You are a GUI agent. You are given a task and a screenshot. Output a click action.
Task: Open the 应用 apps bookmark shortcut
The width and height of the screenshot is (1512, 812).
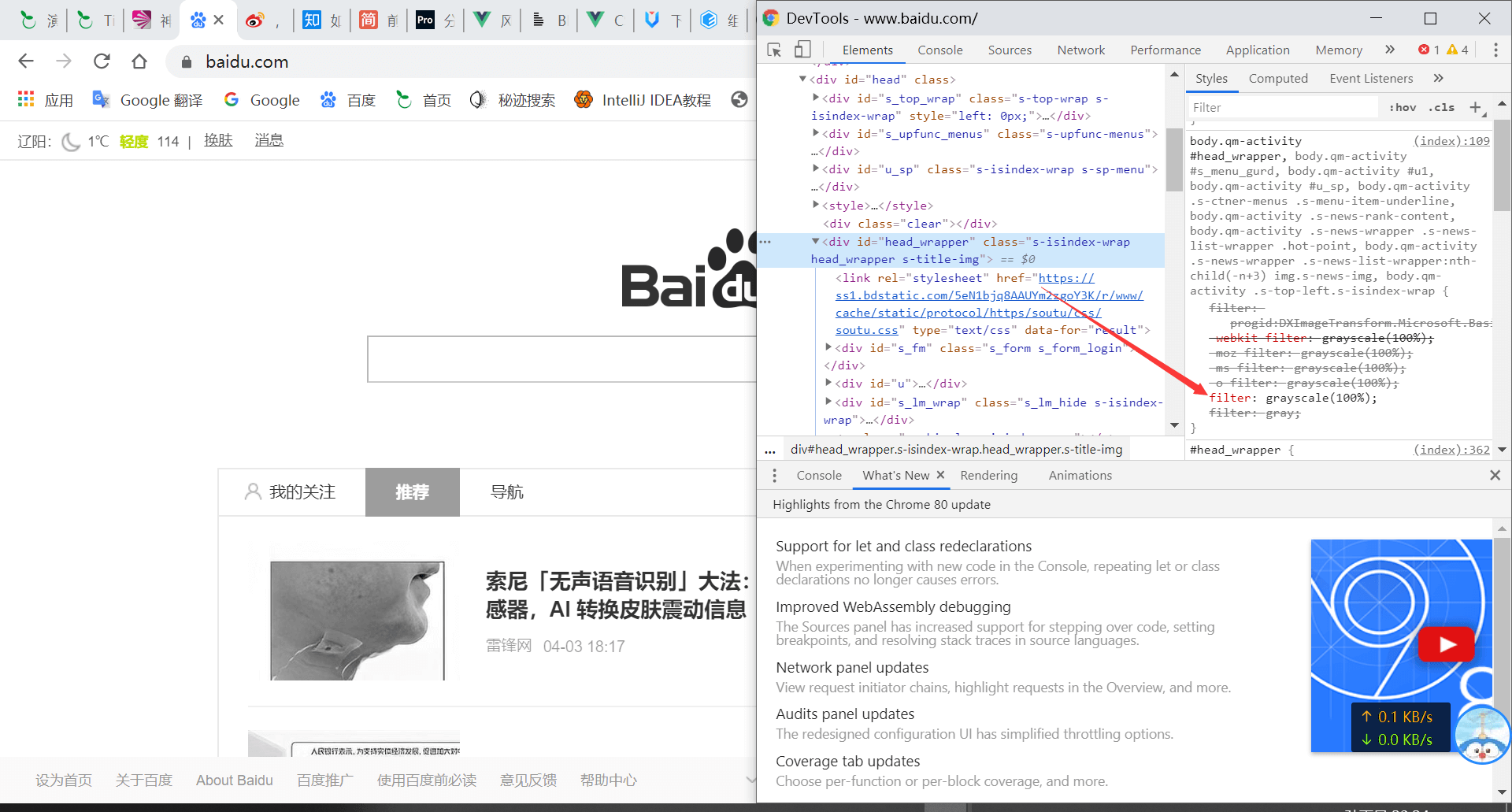pos(46,100)
